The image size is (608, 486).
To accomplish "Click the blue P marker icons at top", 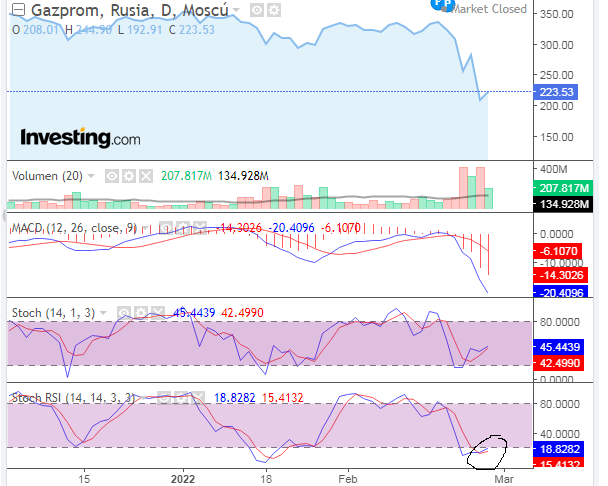I will coord(442,5).
